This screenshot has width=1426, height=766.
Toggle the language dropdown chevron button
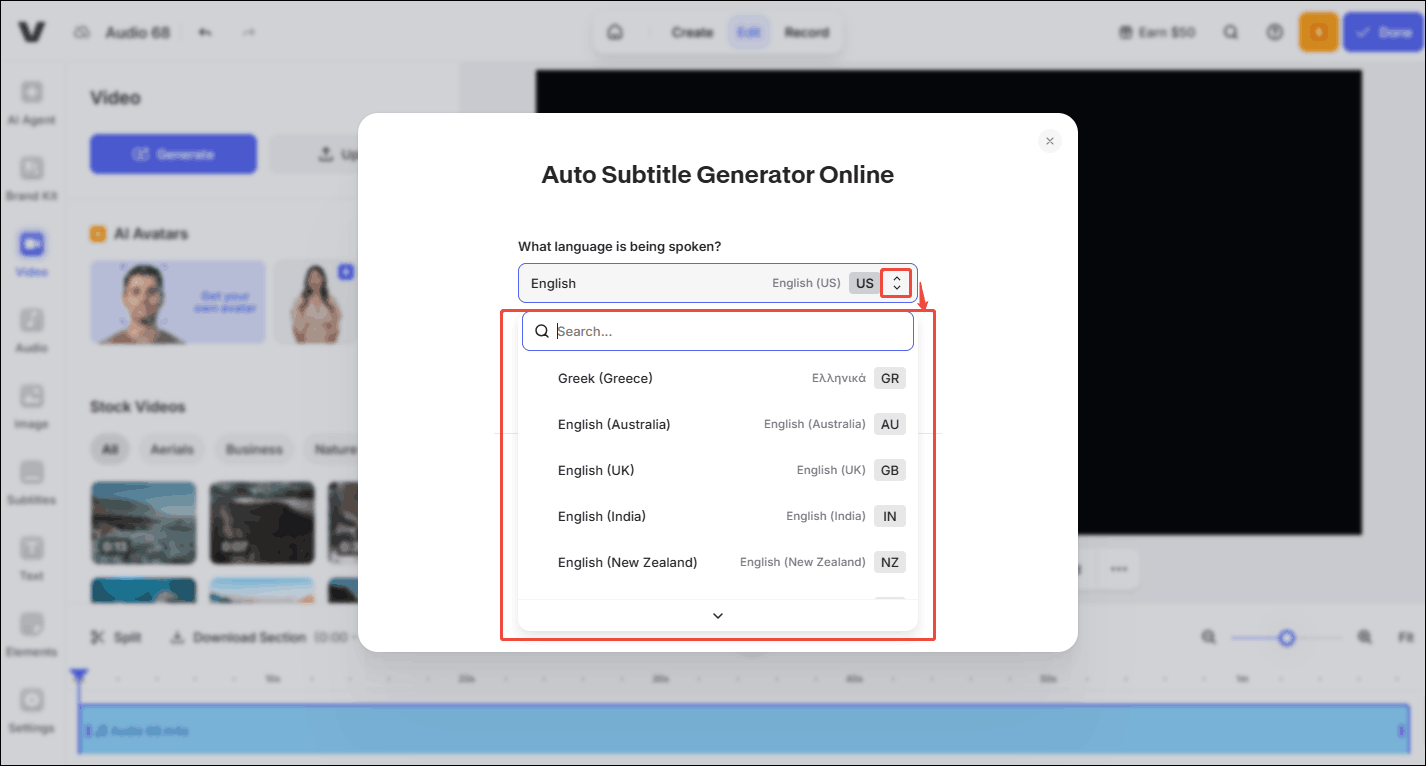click(896, 283)
